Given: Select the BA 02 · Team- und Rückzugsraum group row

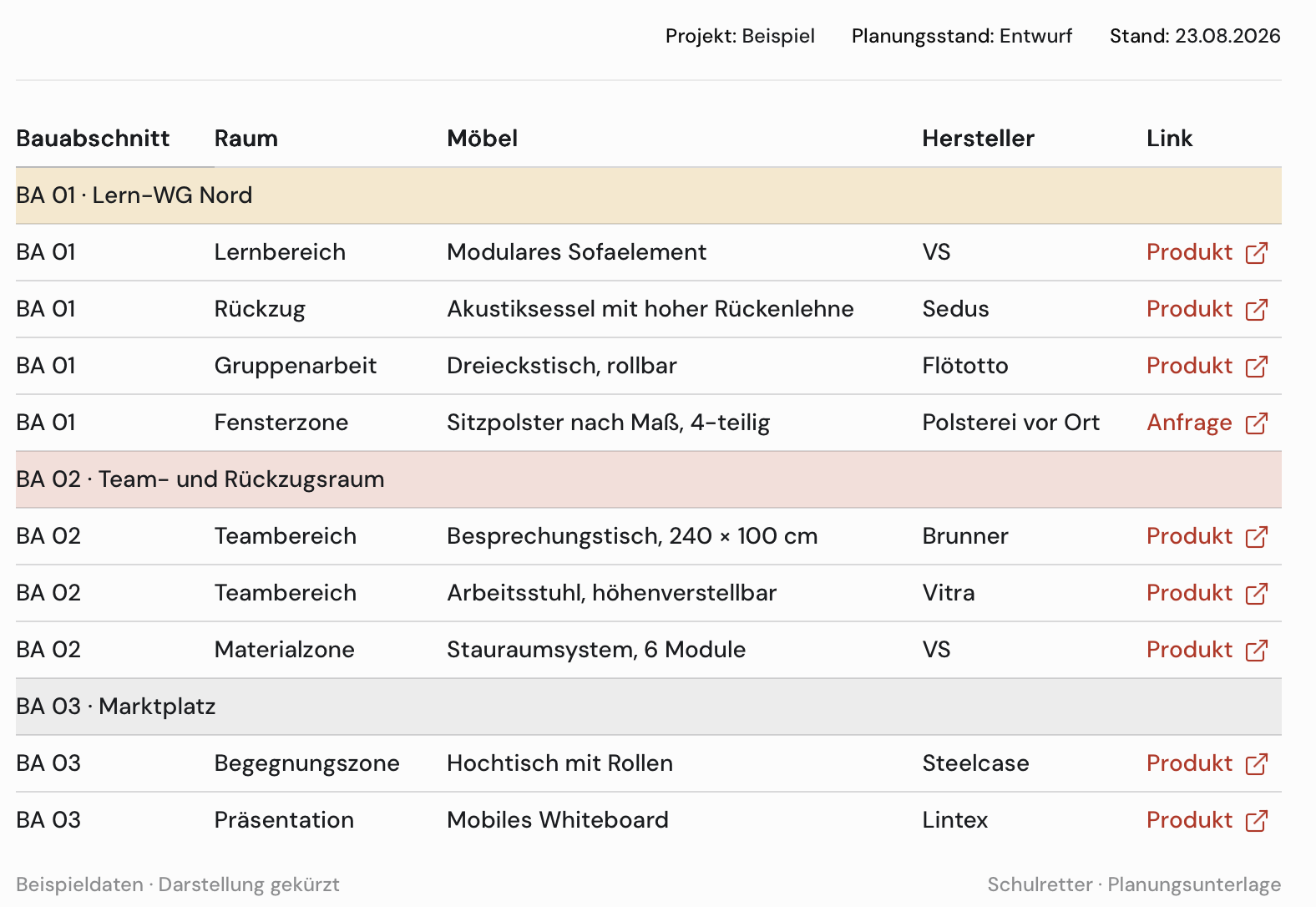Looking at the screenshot, I should click(x=649, y=479).
